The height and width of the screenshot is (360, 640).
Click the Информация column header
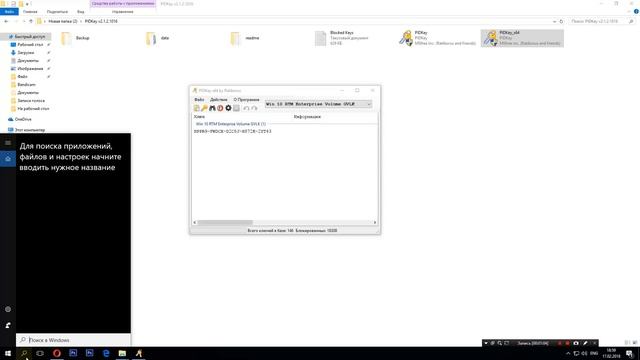(x=307, y=117)
